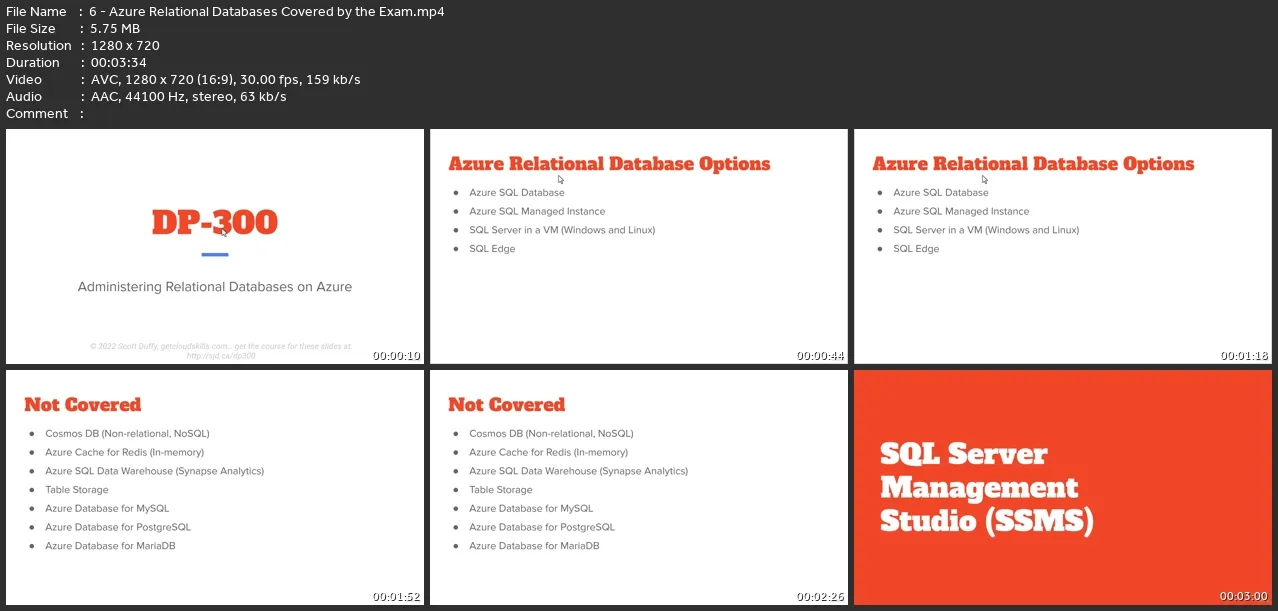This screenshot has width=1278, height=611.
Task: Click the 00:01:18 timestamp
Action: (x=1245, y=355)
